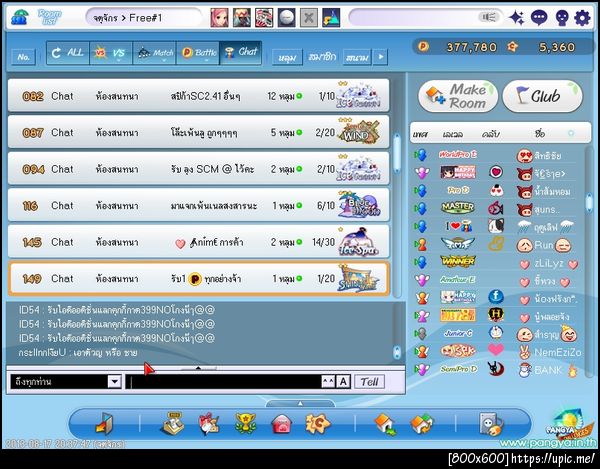Open the trophy icon in bottom bar
The width and height of the screenshot is (600, 469).
pos(245,423)
